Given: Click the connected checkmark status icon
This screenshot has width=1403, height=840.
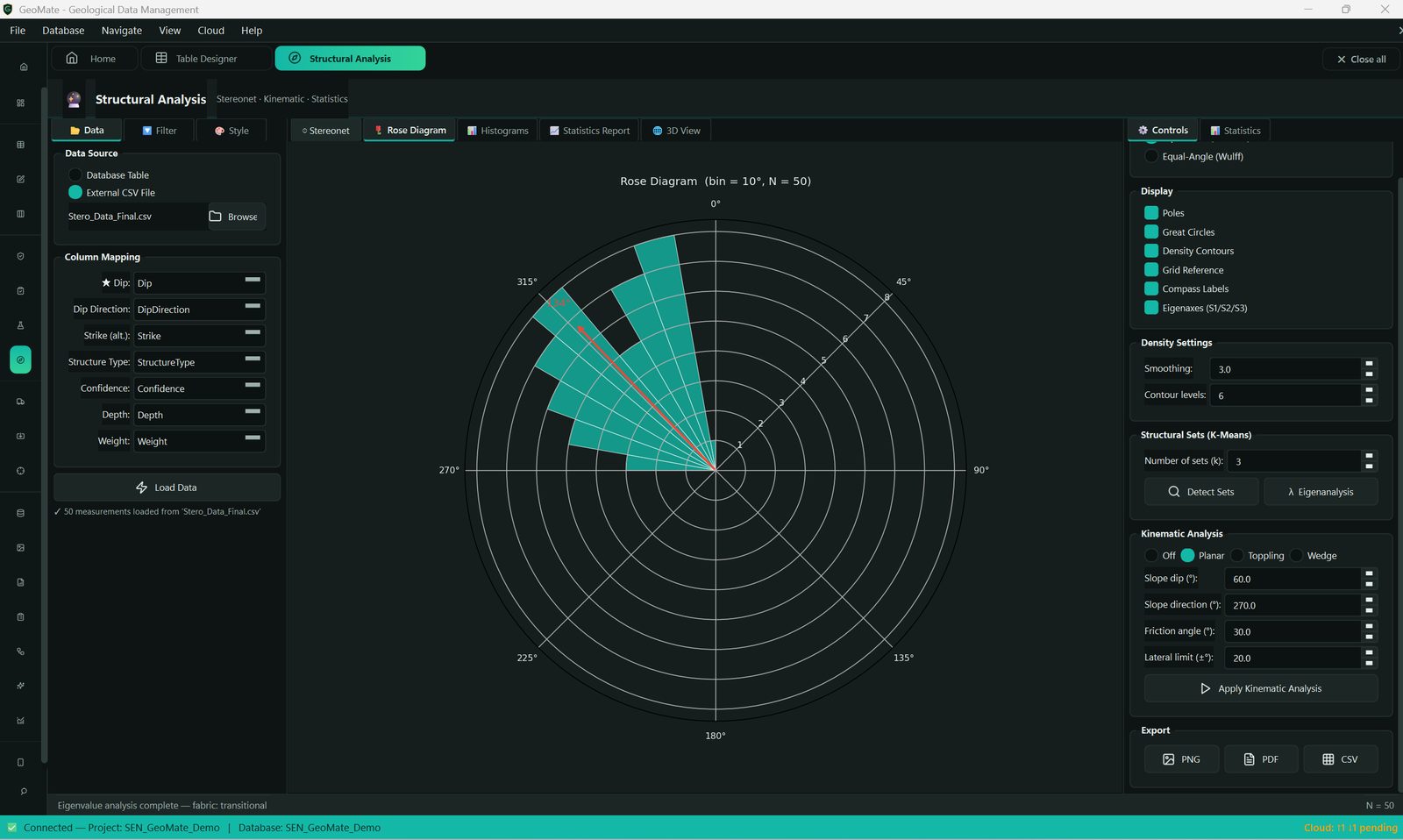Looking at the screenshot, I should coord(12,827).
